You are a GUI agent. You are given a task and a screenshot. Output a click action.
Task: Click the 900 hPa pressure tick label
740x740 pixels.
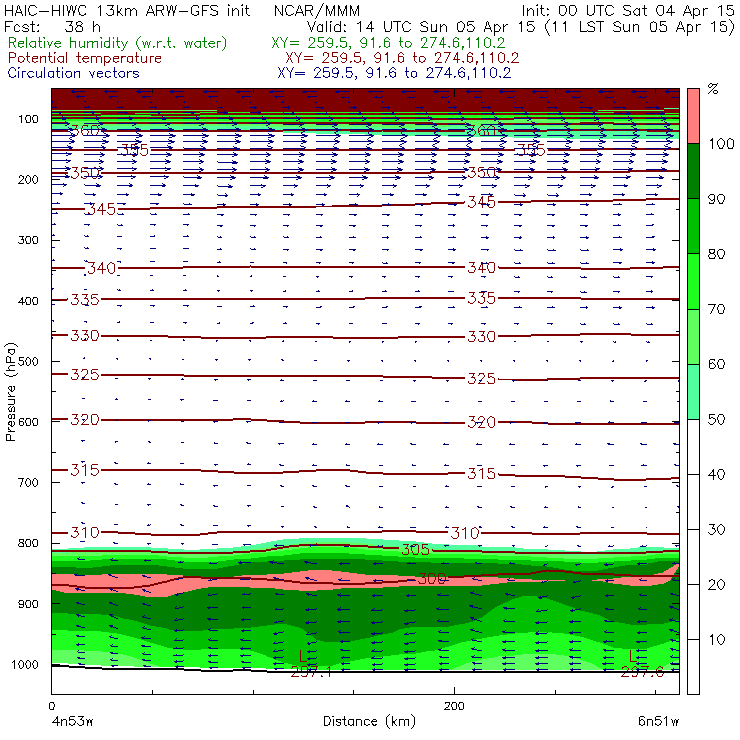click(x=28, y=604)
